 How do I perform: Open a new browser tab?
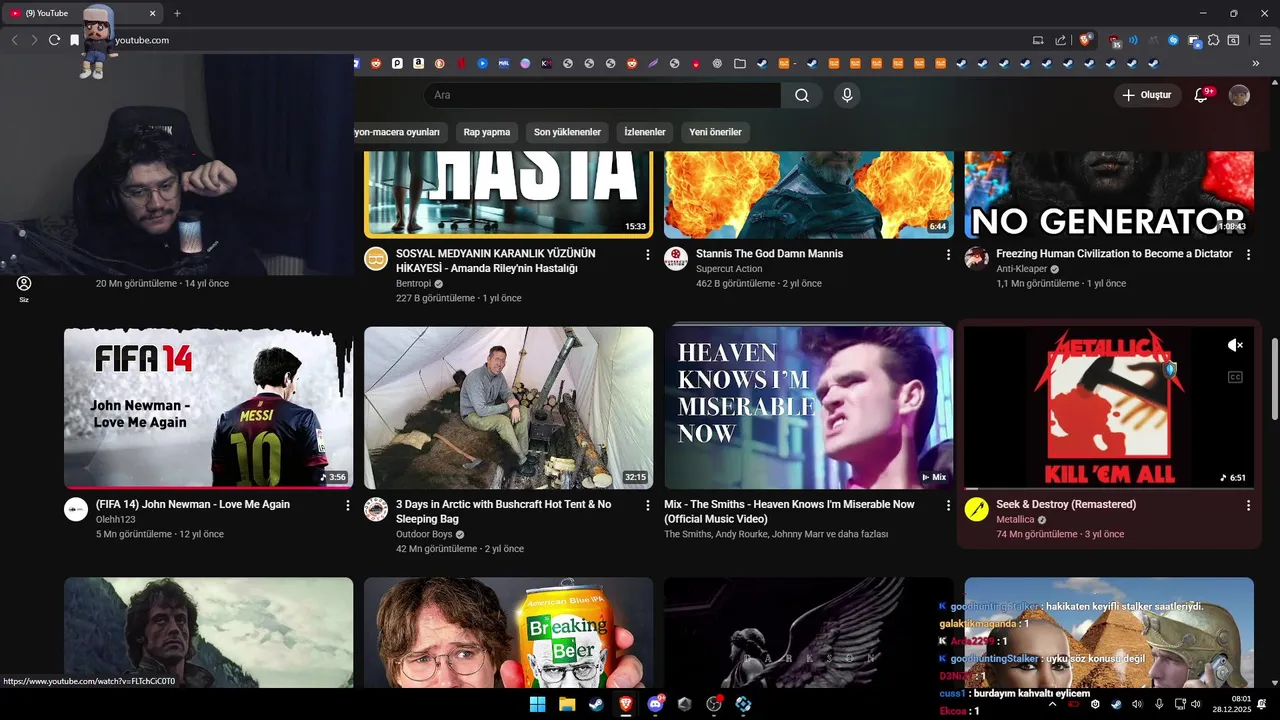pyautogui.click(x=177, y=13)
